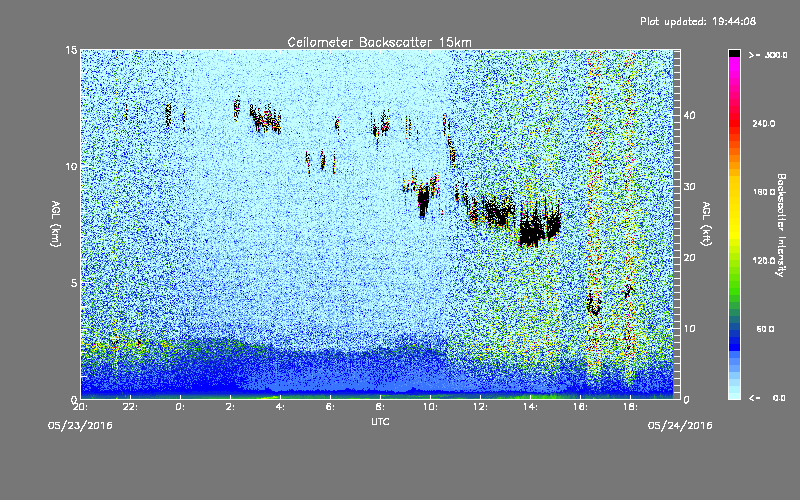Click the '180.0' colorbar value

click(x=764, y=192)
